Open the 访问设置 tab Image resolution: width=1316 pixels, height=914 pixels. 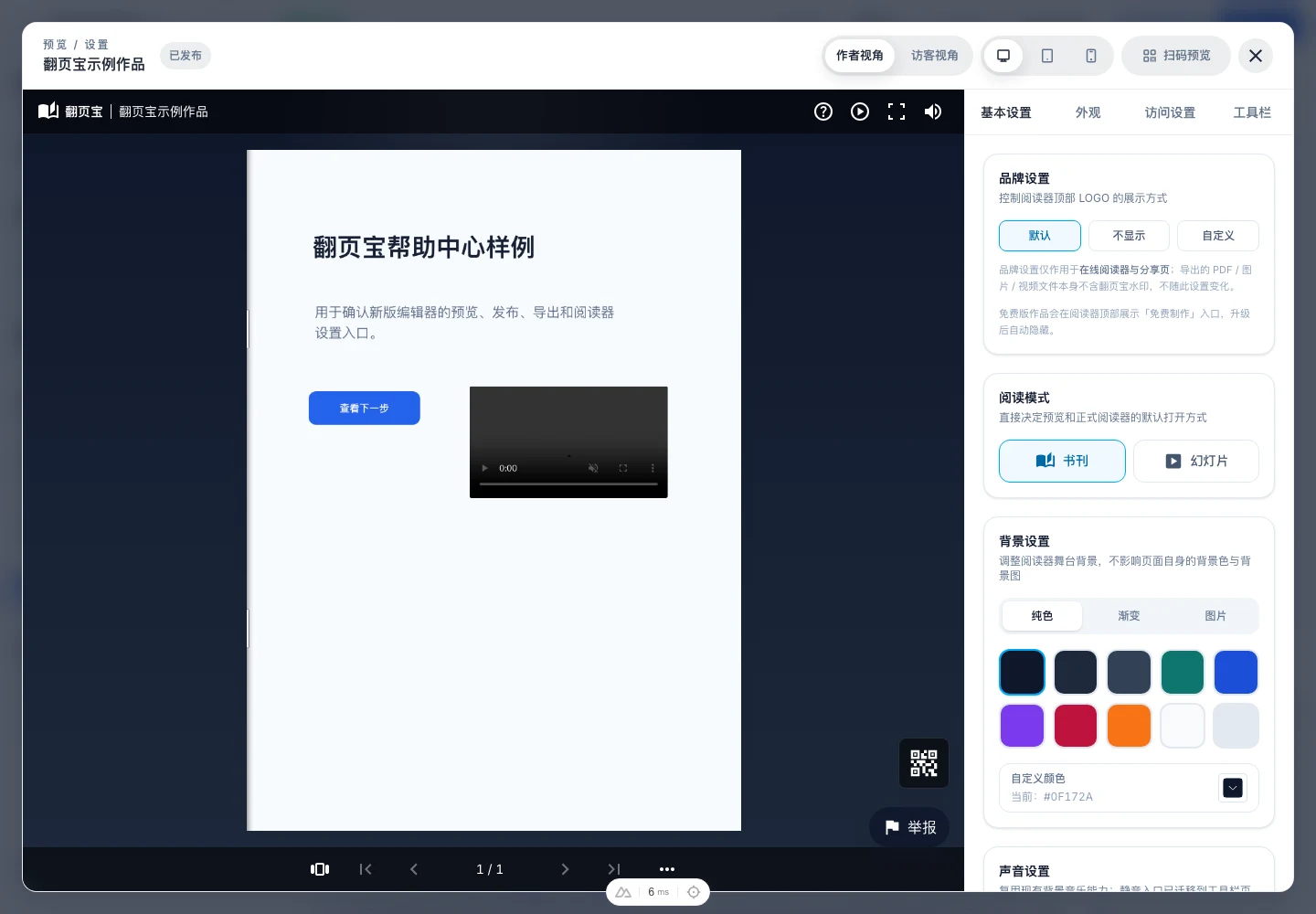click(1171, 112)
